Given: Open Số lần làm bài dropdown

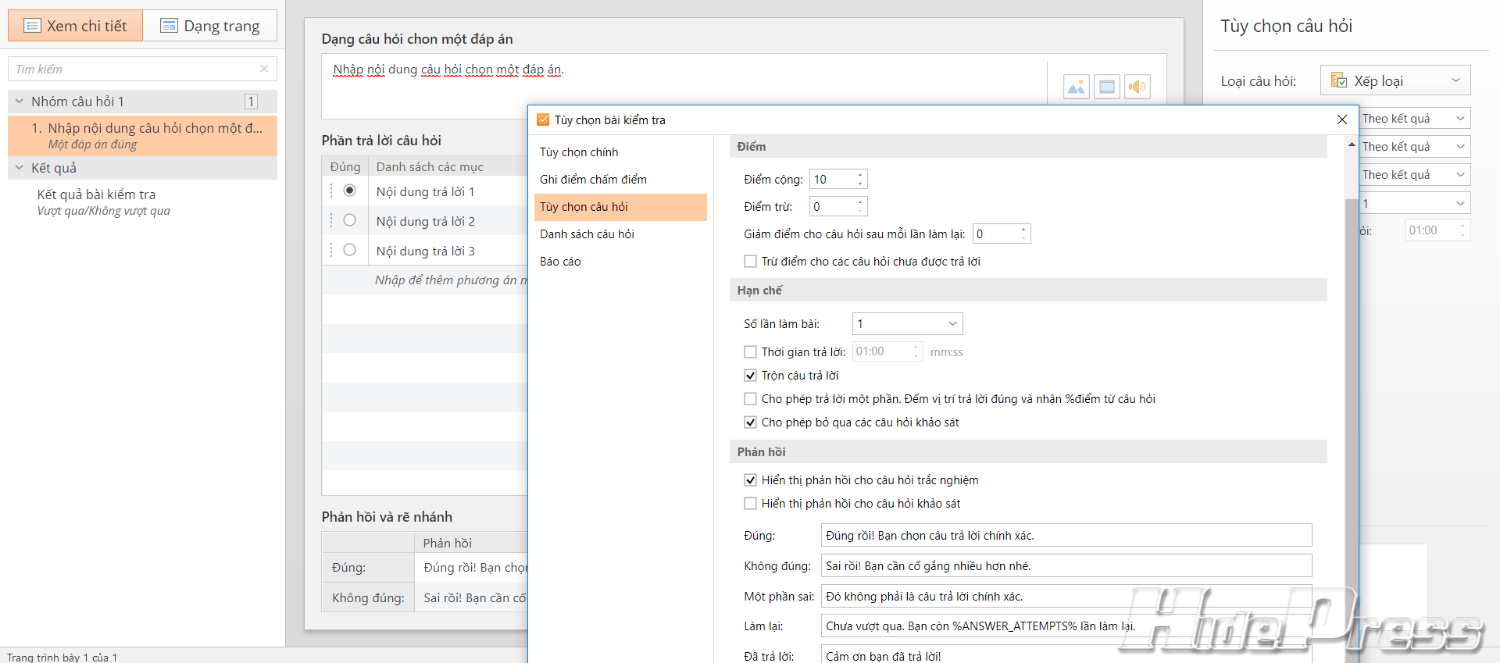Looking at the screenshot, I should [x=906, y=324].
